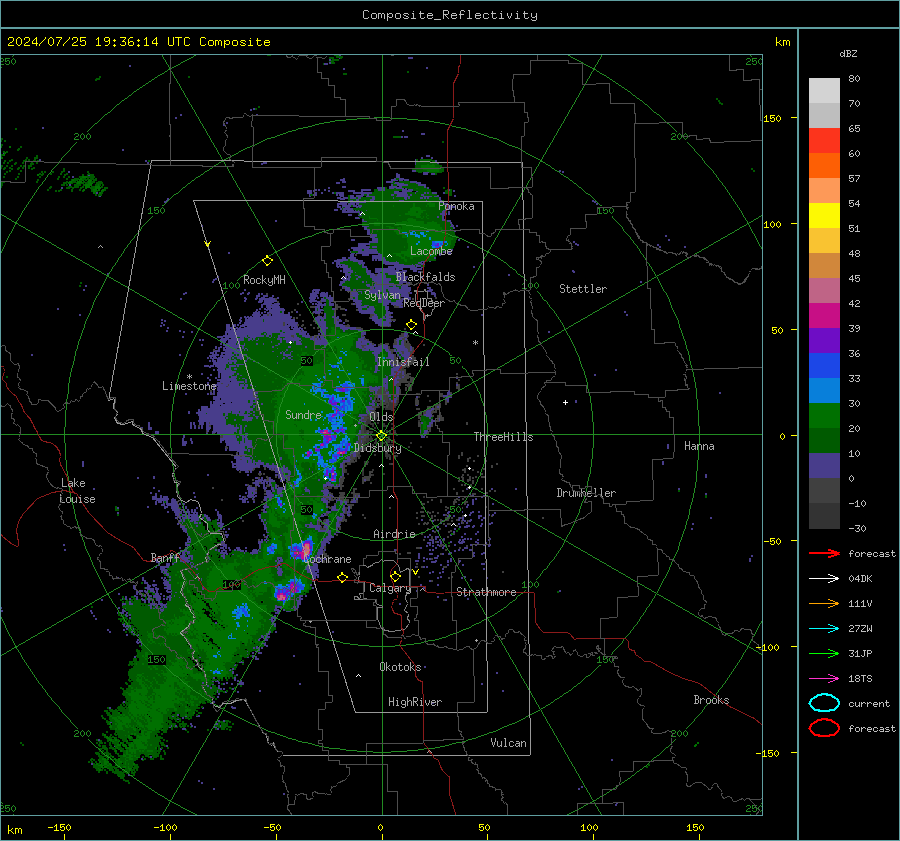Click the Limestone label
Viewport: 900px width, 841px height.
(189, 386)
